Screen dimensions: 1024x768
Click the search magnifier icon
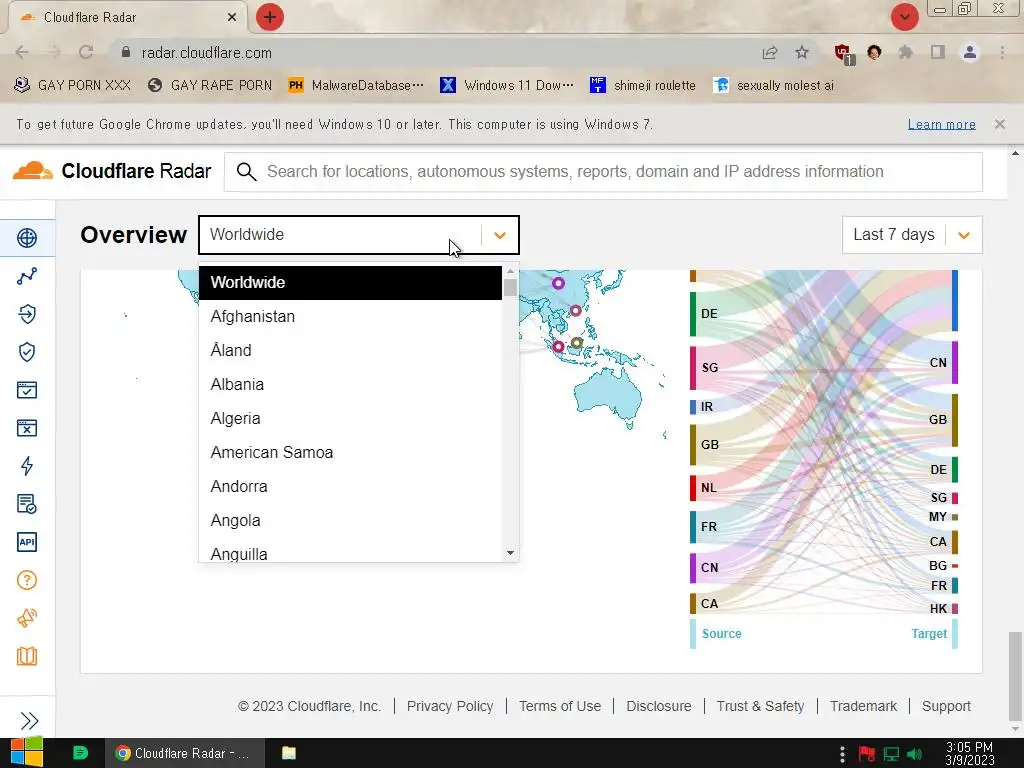click(x=246, y=172)
